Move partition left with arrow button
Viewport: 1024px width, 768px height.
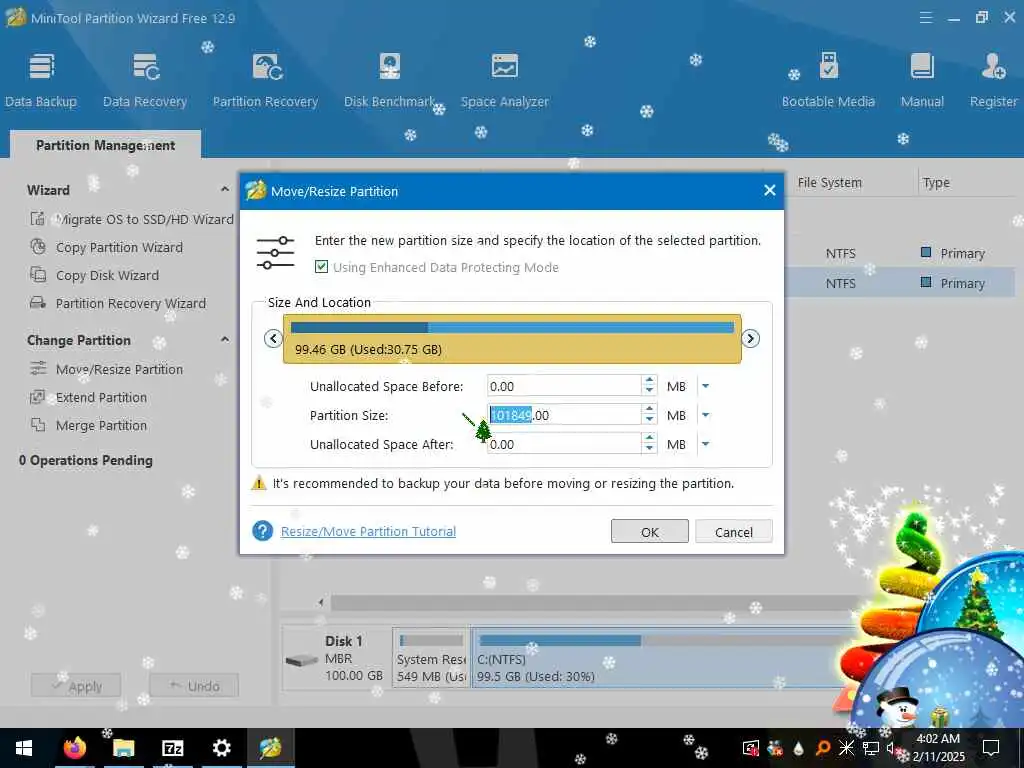click(x=273, y=338)
